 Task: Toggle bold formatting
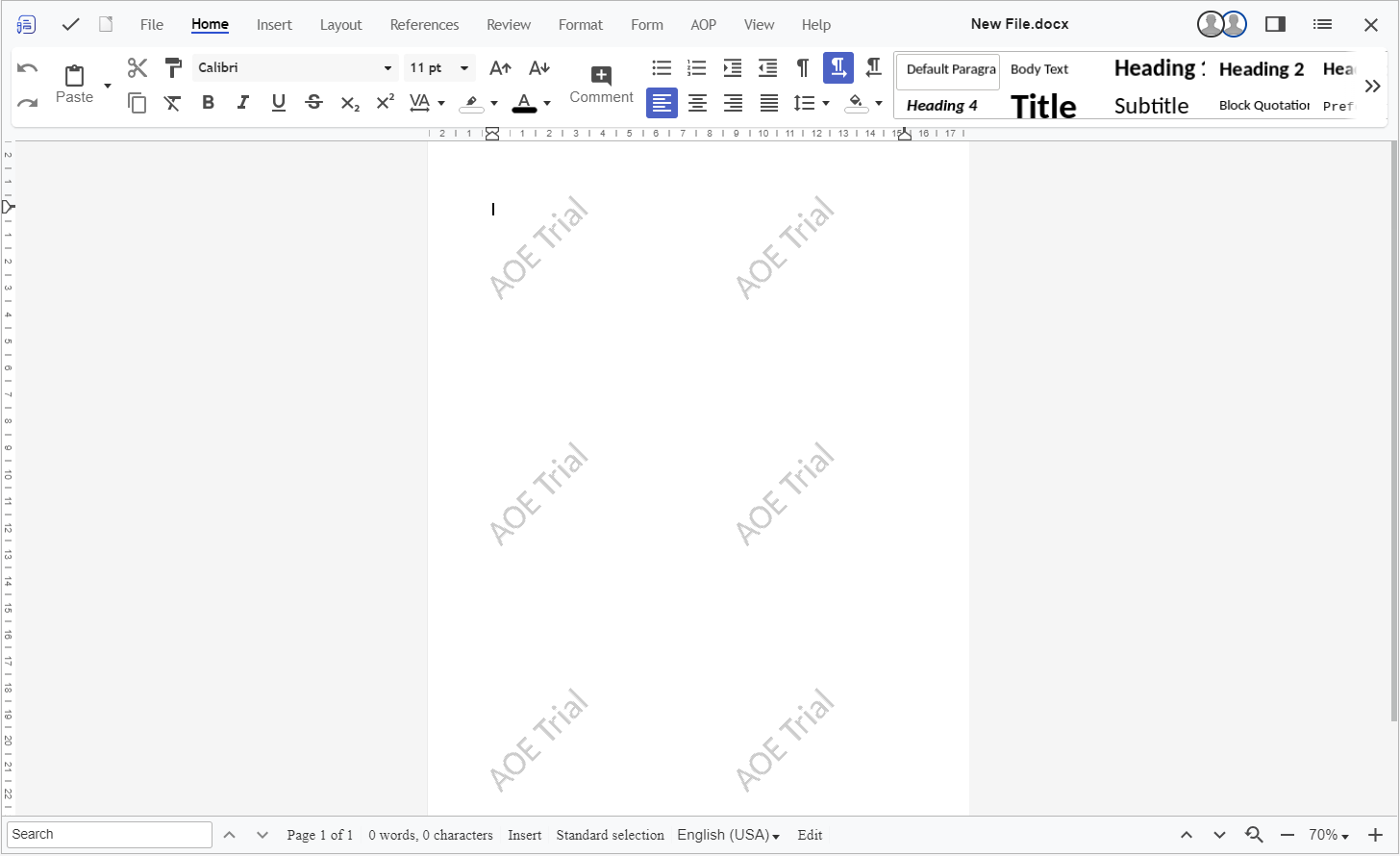pyautogui.click(x=208, y=102)
